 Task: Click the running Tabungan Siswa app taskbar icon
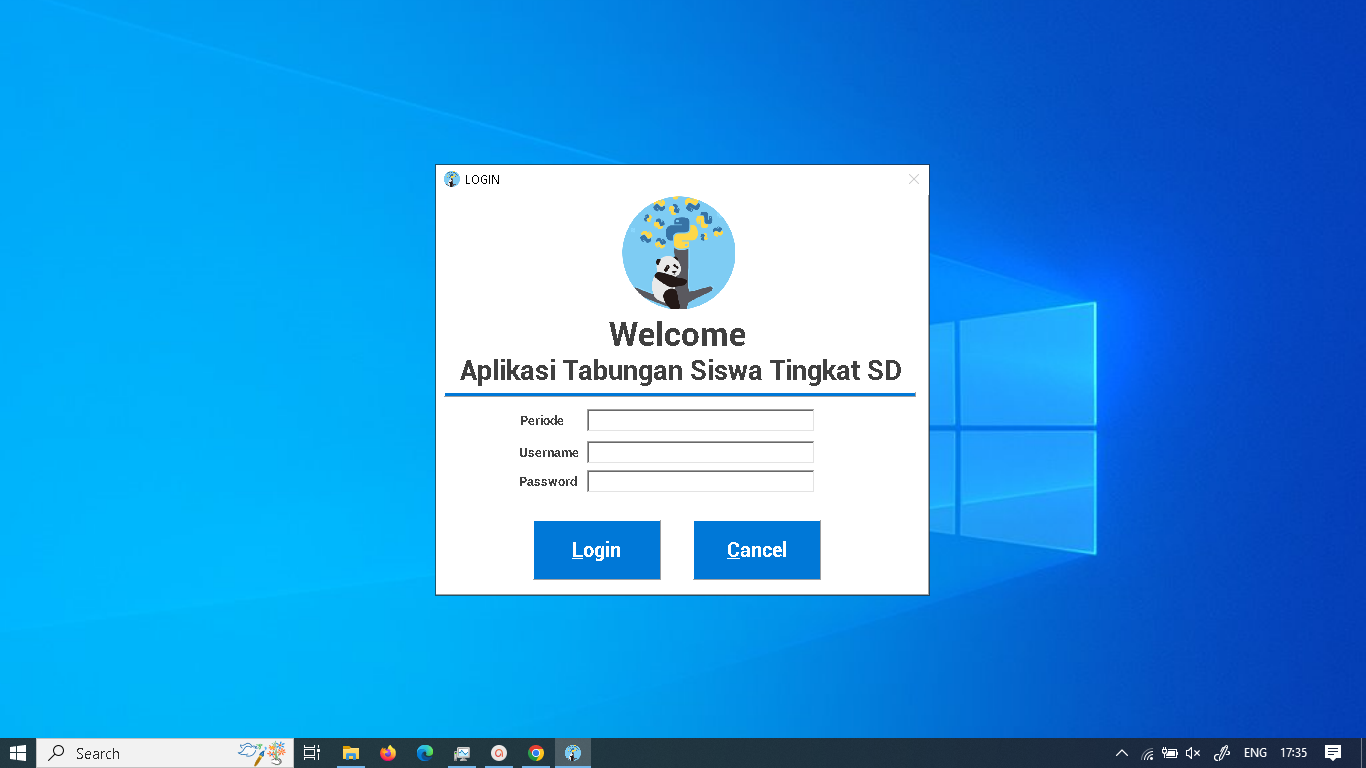571,753
